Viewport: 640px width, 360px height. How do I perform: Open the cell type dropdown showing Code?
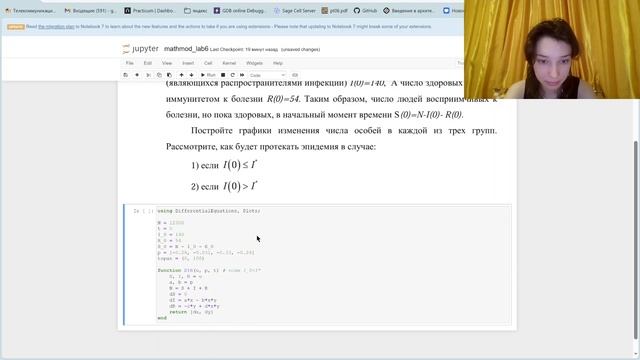(267, 75)
